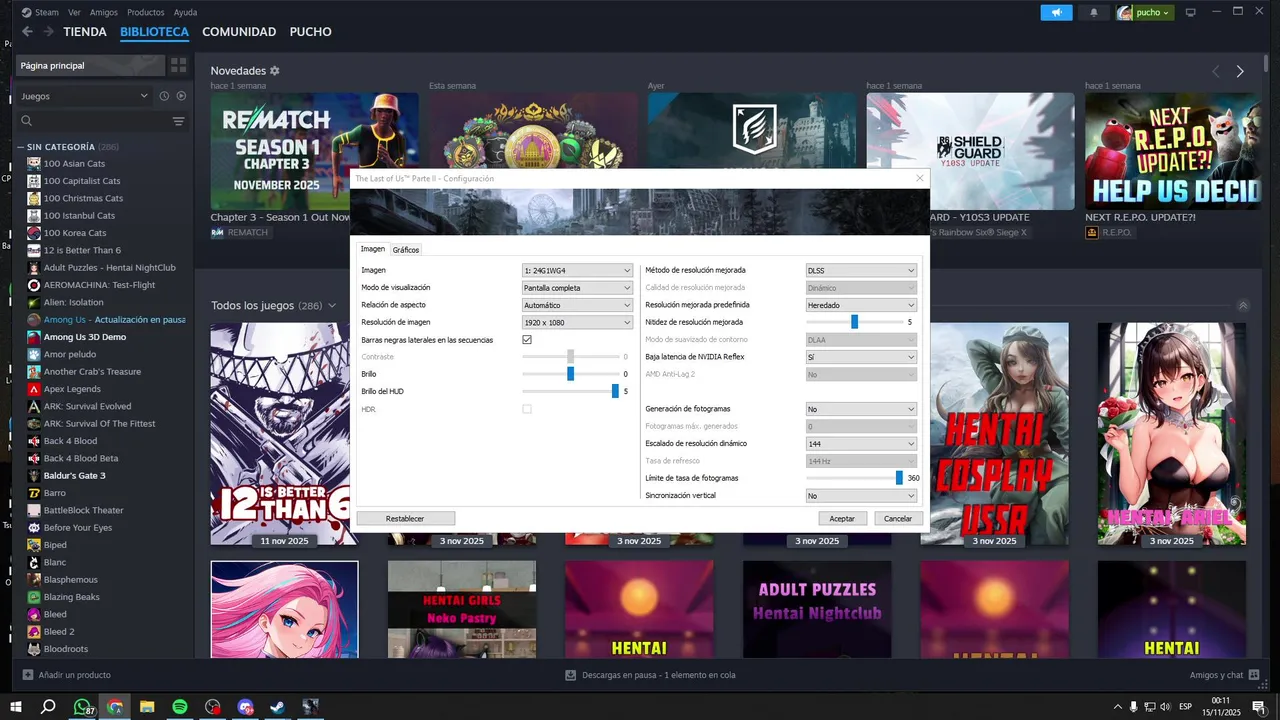Open Spotify from the taskbar
The height and width of the screenshot is (720, 1280).
click(180, 707)
